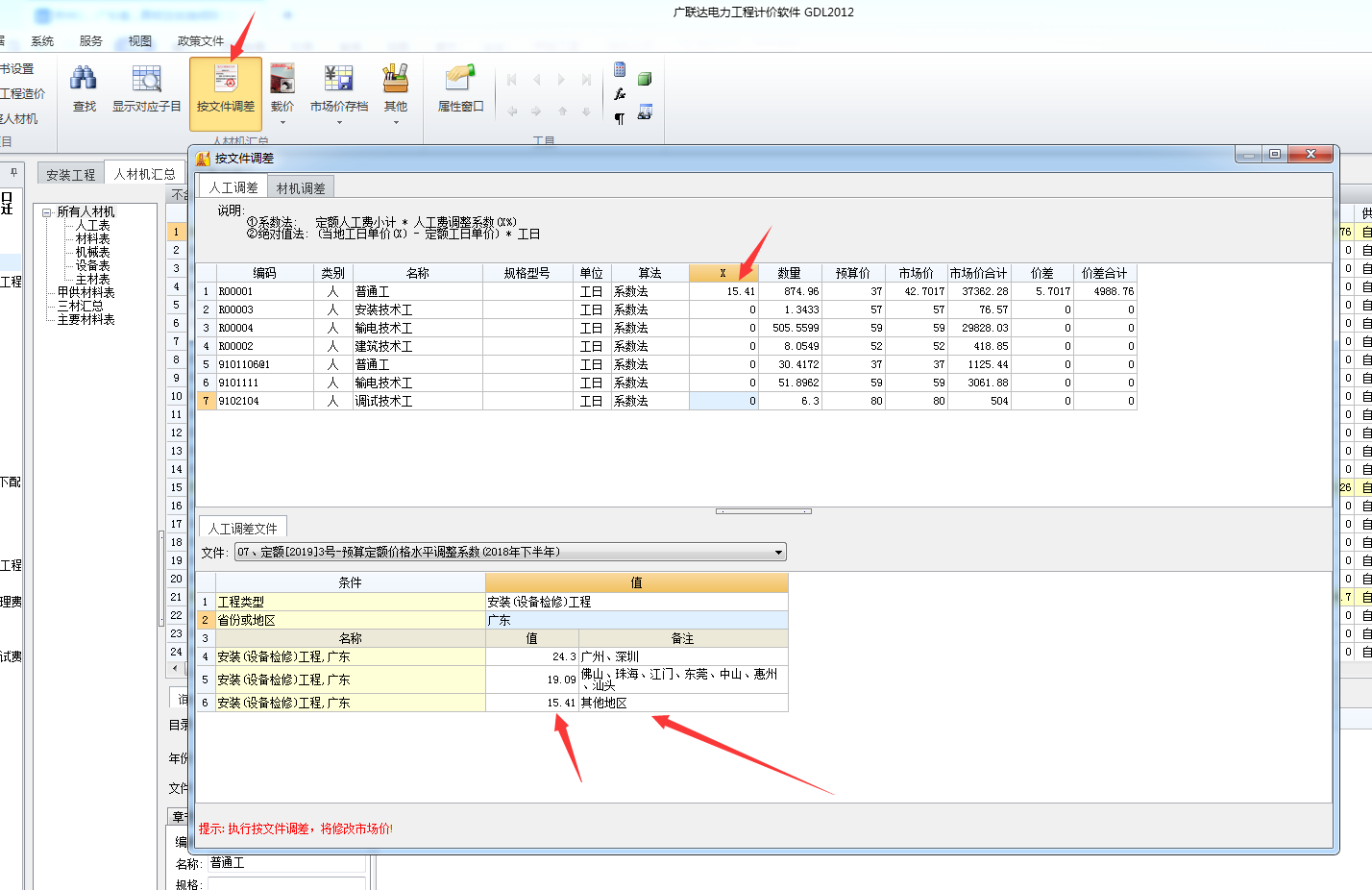Open the 其他 dropdown arrow
The height and width of the screenshot is (890, 1372).
point(396,122)
